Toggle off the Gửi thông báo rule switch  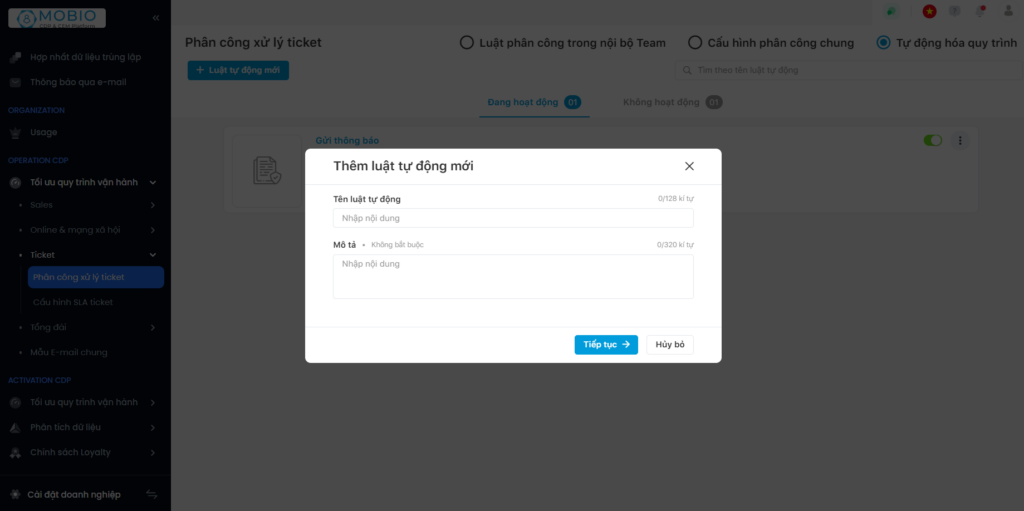[x=932, y=141]
